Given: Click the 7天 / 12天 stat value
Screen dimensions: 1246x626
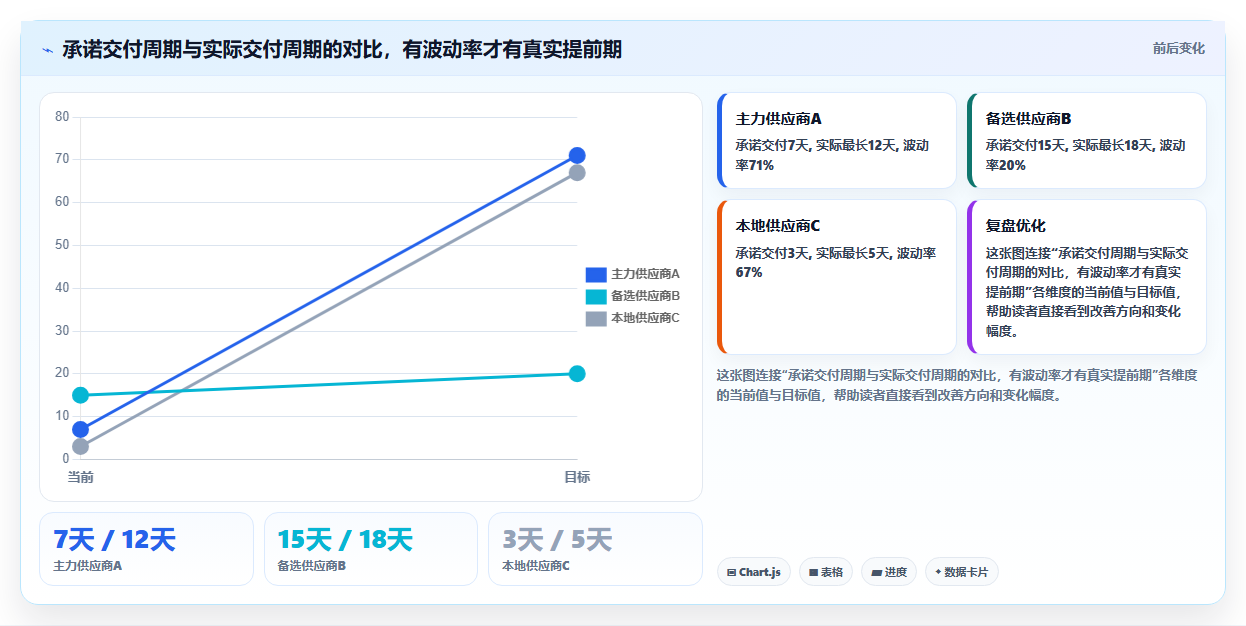Looking at the screenshot, I should pyautogui.click(x=114, y=540).
